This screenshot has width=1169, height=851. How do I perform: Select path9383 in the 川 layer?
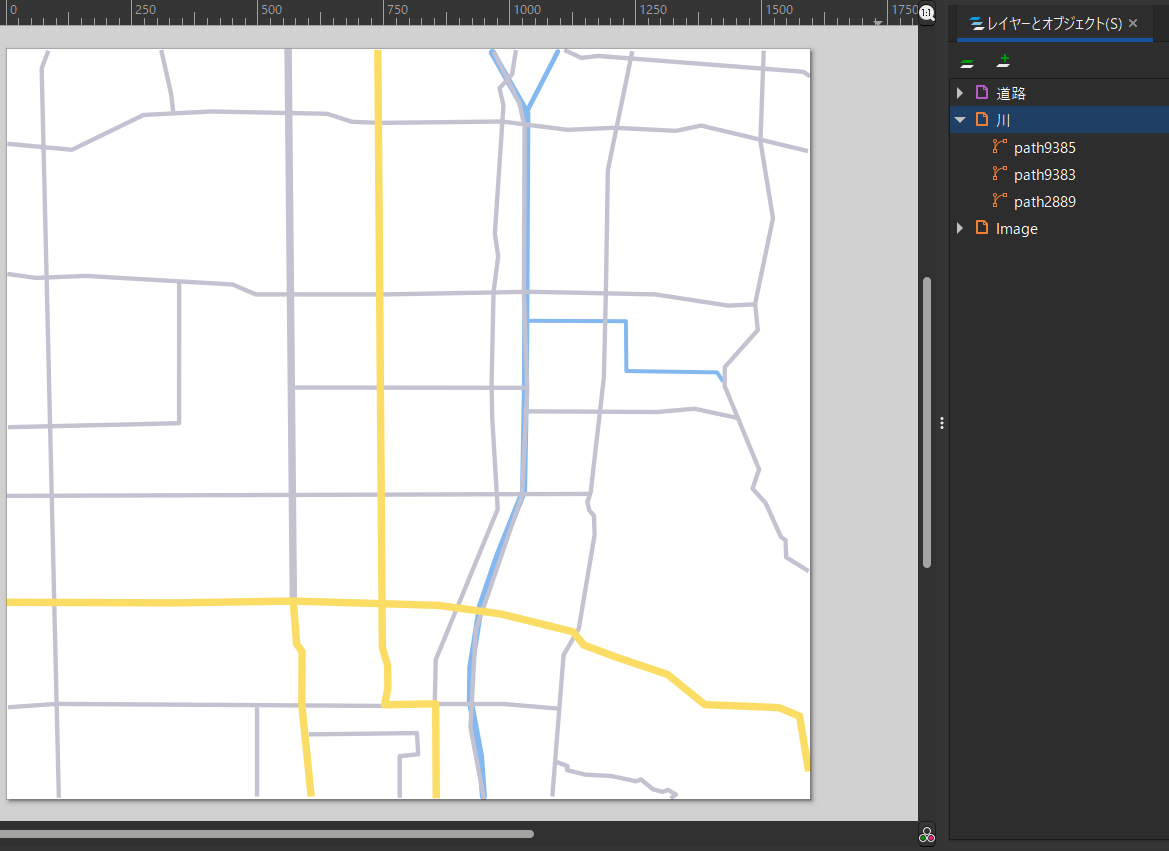[x=1045, y=174]
